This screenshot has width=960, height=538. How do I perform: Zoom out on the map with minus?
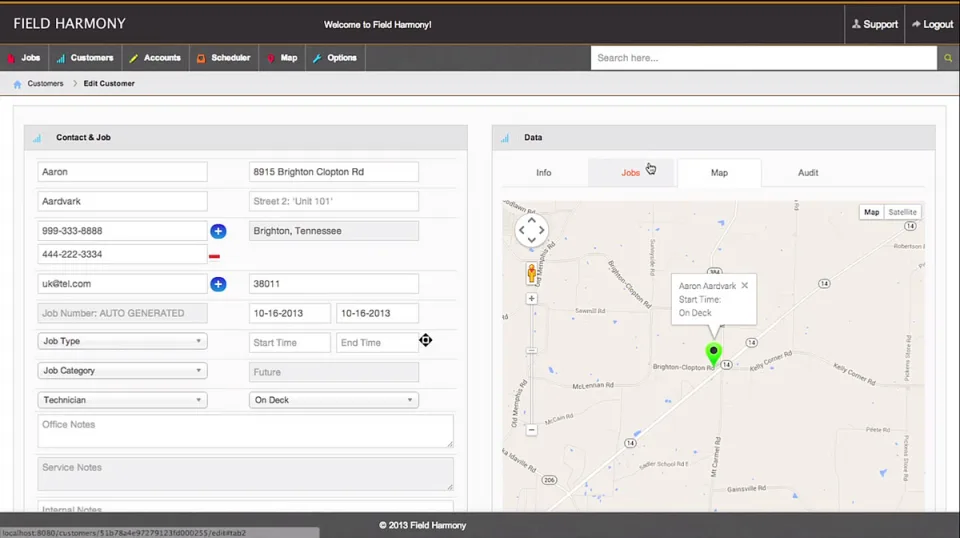[x=531, y=430]
